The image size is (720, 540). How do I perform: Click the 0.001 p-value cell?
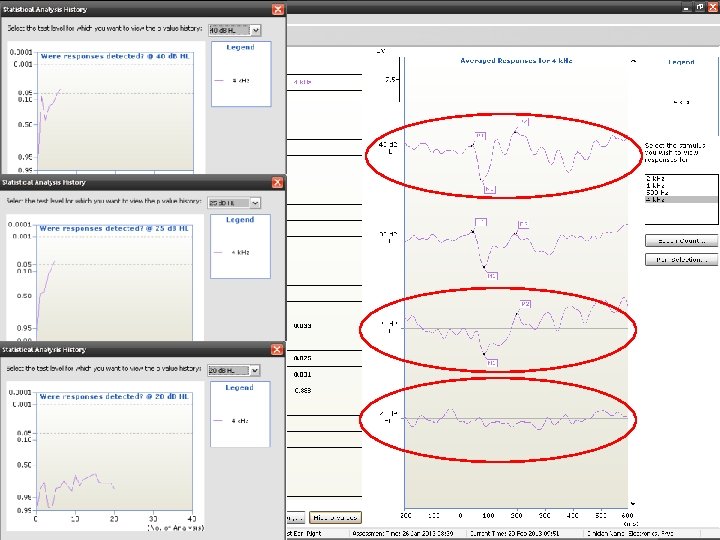[303, 374]
